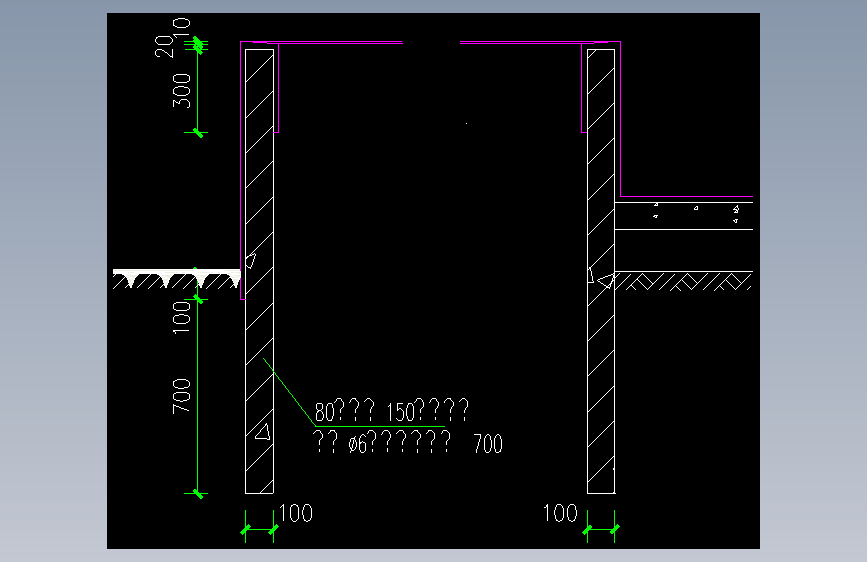Select the "700" following the ø6 annotation

point(488,444)
